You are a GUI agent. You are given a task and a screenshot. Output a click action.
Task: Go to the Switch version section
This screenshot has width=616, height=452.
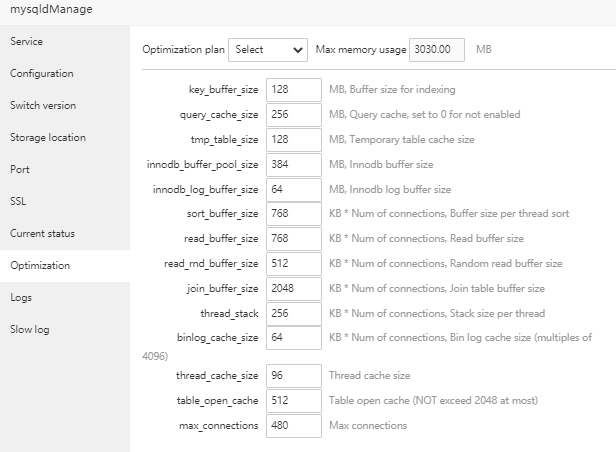click(x=43, y=105)
